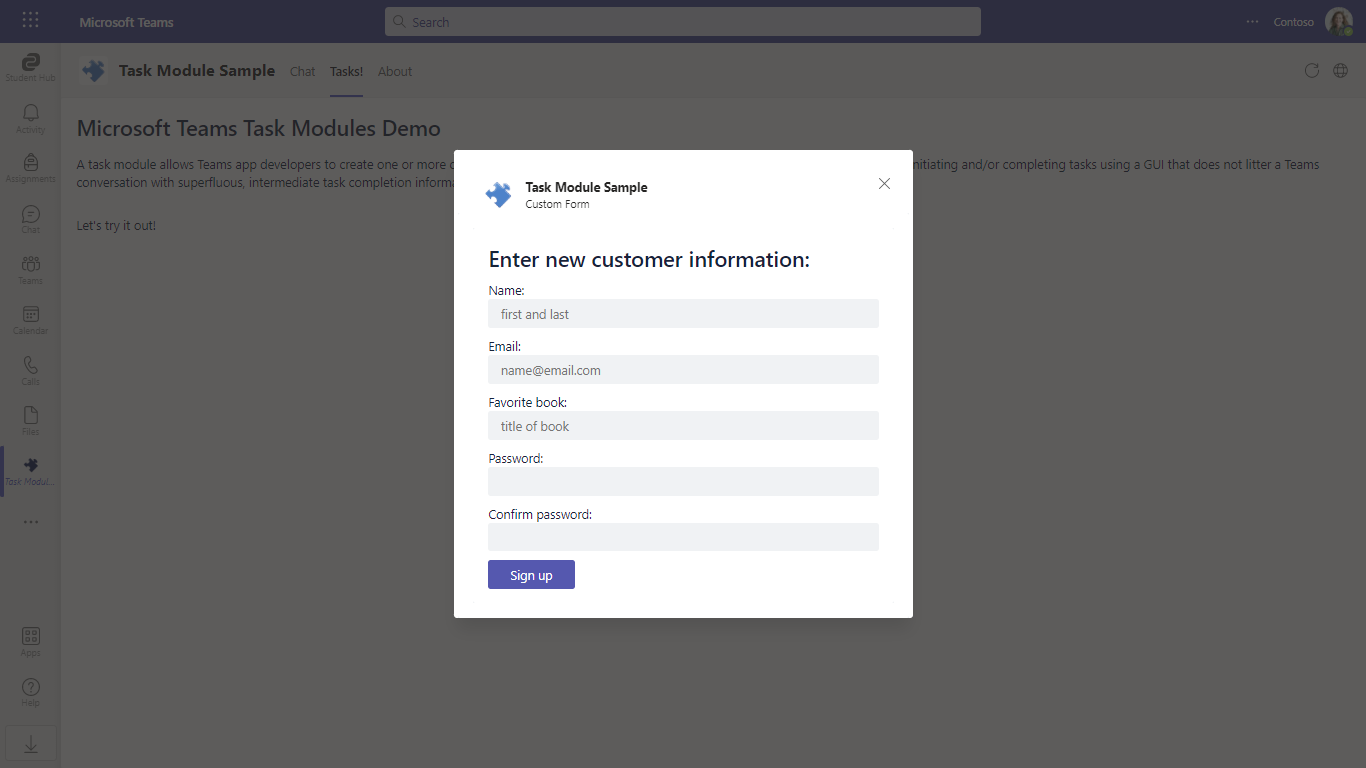This screenshot has height=768, width=1366.
Task: Switch to the About tab
Action: coord(395,71)
